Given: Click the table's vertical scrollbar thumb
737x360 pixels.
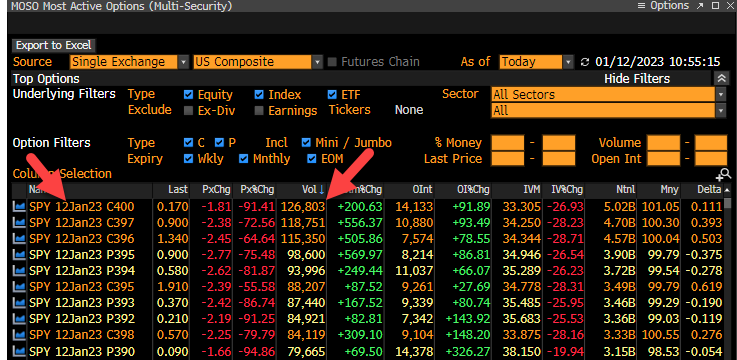Looking at the screenshot, I should click(x=728, y=203).
